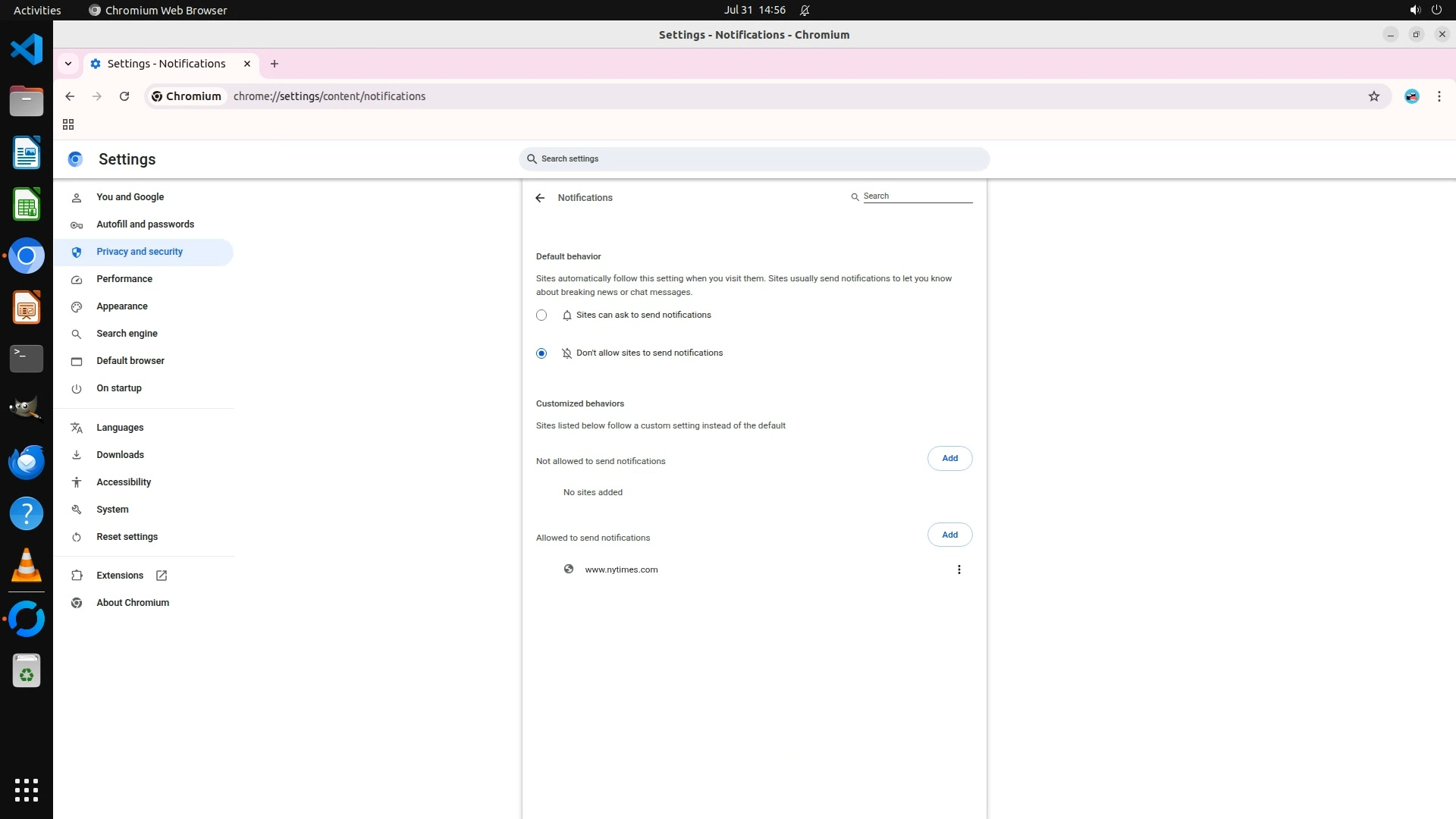1456x819 pixels.
Task: Add site to Allowed notifications list
Action: point(949,535)
